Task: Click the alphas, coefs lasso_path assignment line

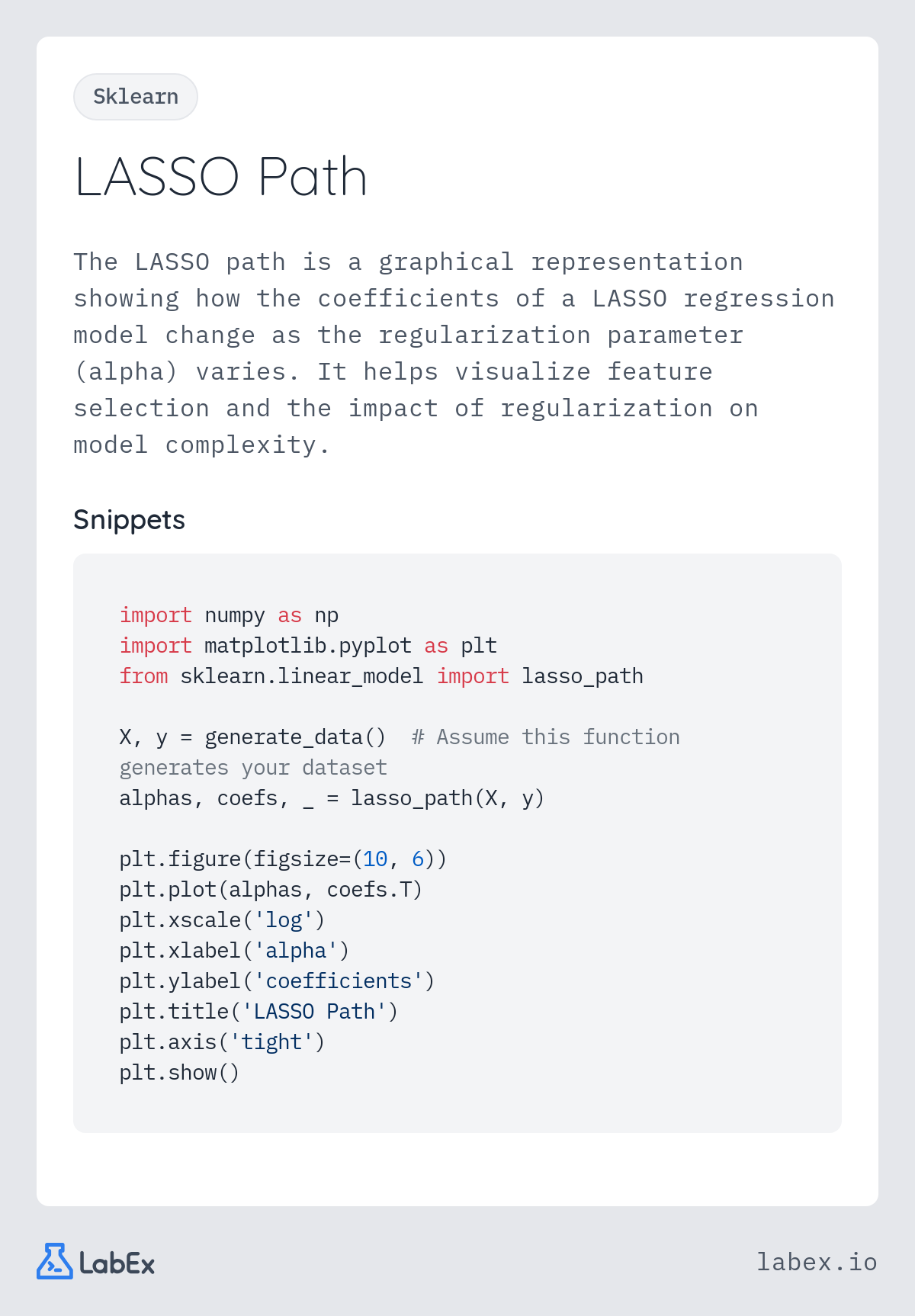Action: click(x=332, y=798)
